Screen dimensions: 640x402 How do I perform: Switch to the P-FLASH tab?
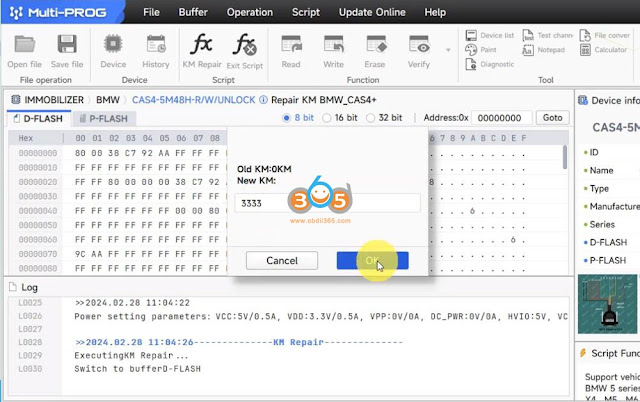coord(104,119)
